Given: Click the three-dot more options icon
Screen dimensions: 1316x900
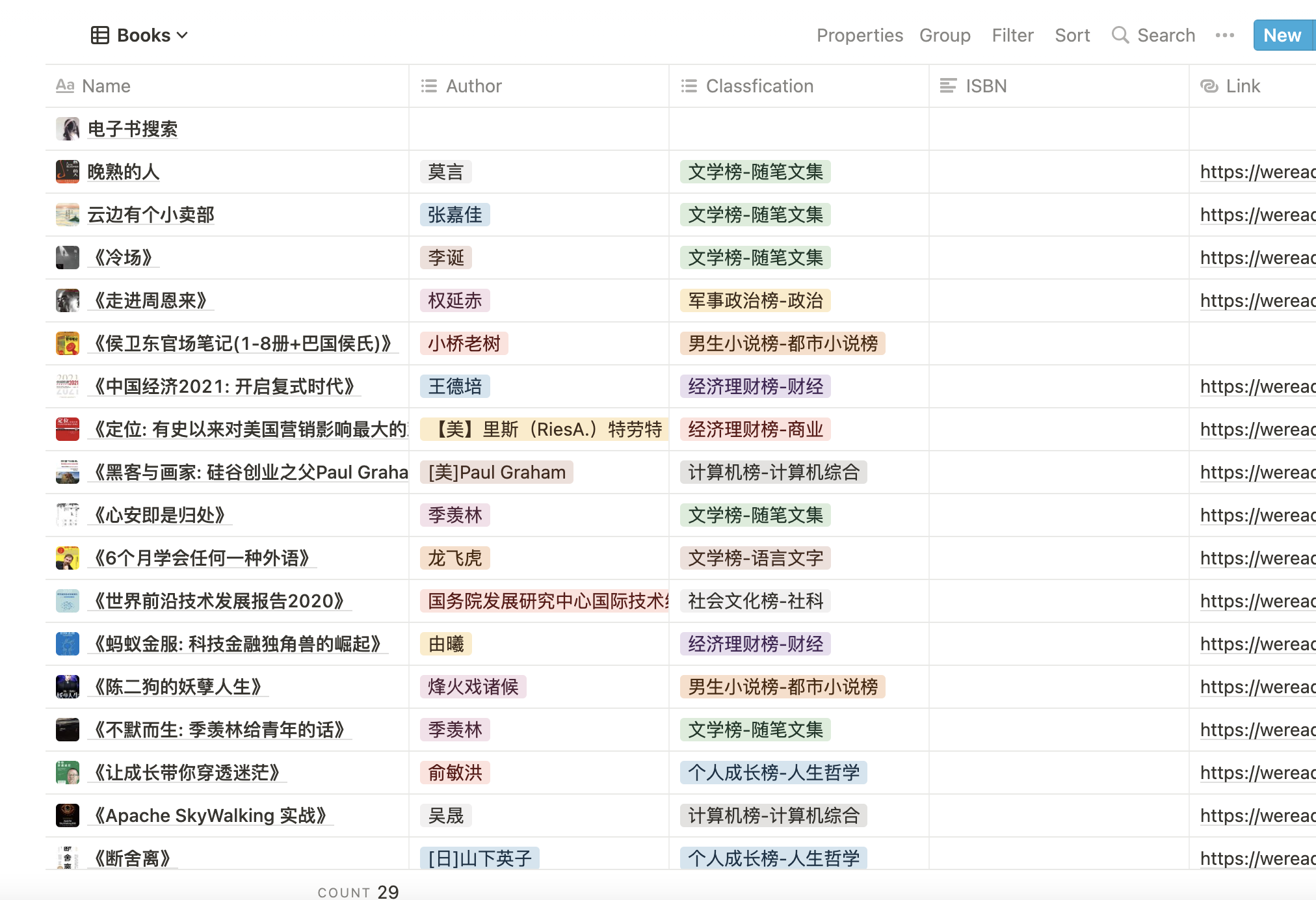Looking at the screenshot, I should tap(1225, 35).
